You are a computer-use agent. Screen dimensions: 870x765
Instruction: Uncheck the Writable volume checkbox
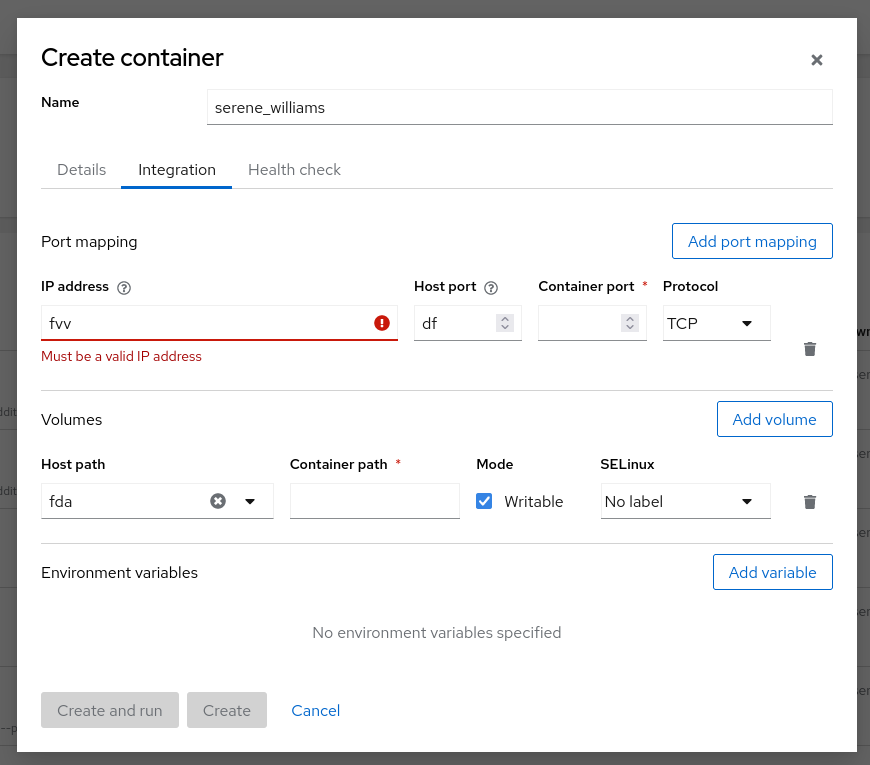coord(484,501)
